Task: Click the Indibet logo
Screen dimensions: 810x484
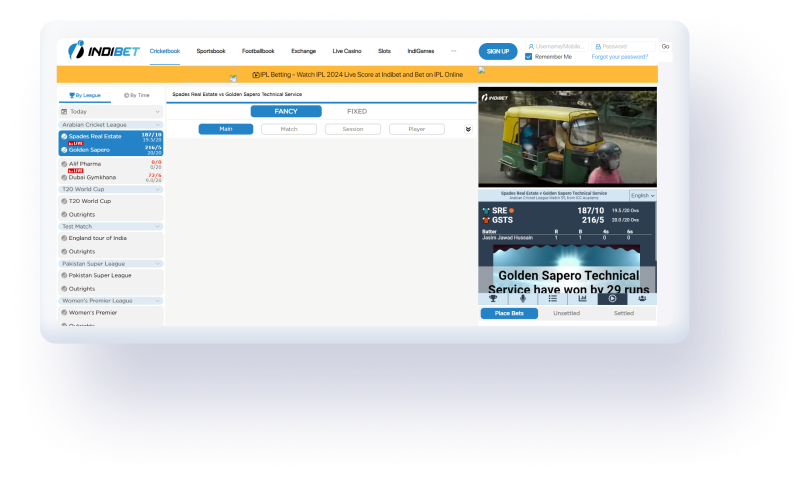Action: [104, 50]
